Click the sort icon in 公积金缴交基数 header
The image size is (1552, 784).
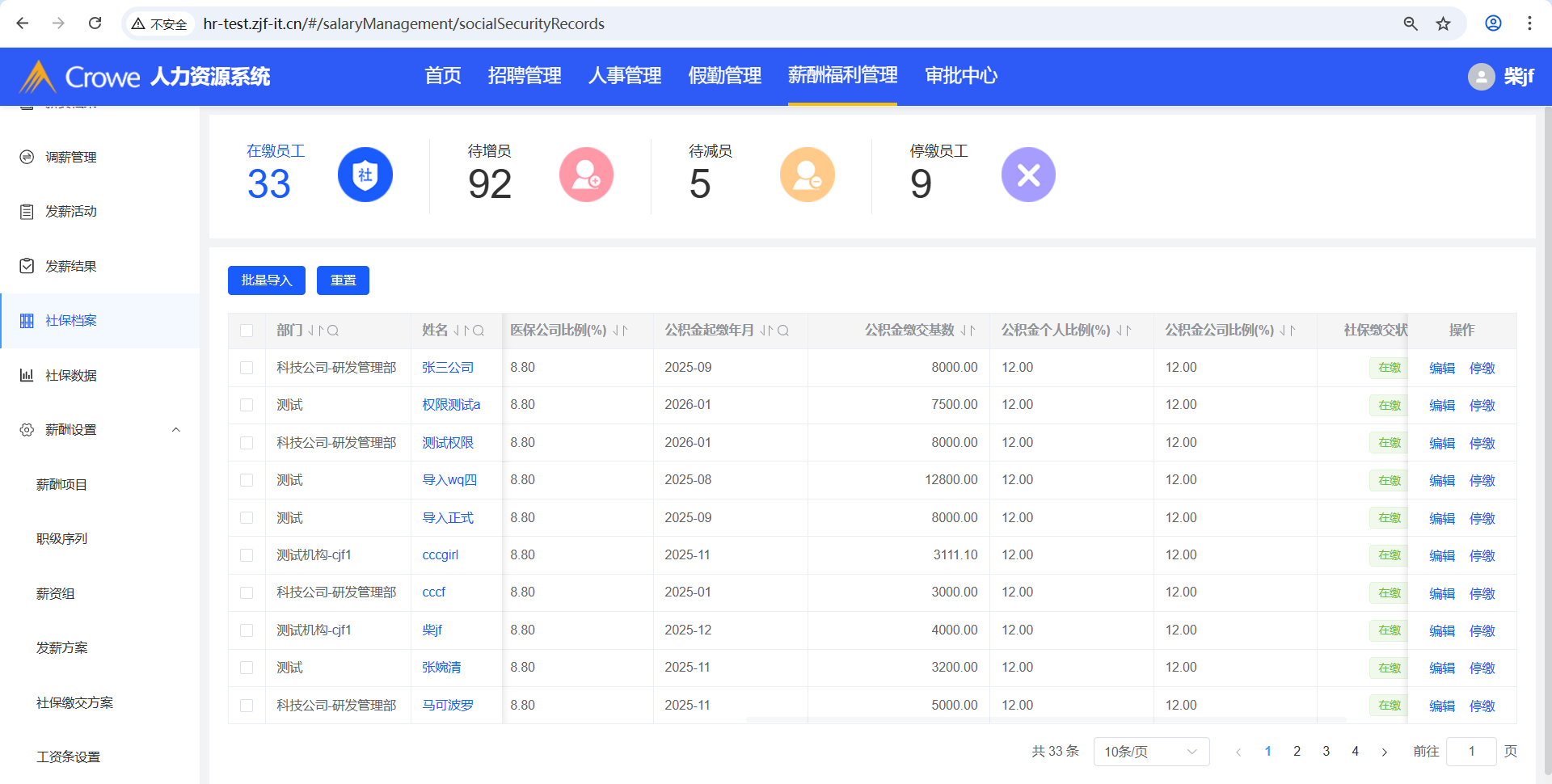click(x=968, y=331)
